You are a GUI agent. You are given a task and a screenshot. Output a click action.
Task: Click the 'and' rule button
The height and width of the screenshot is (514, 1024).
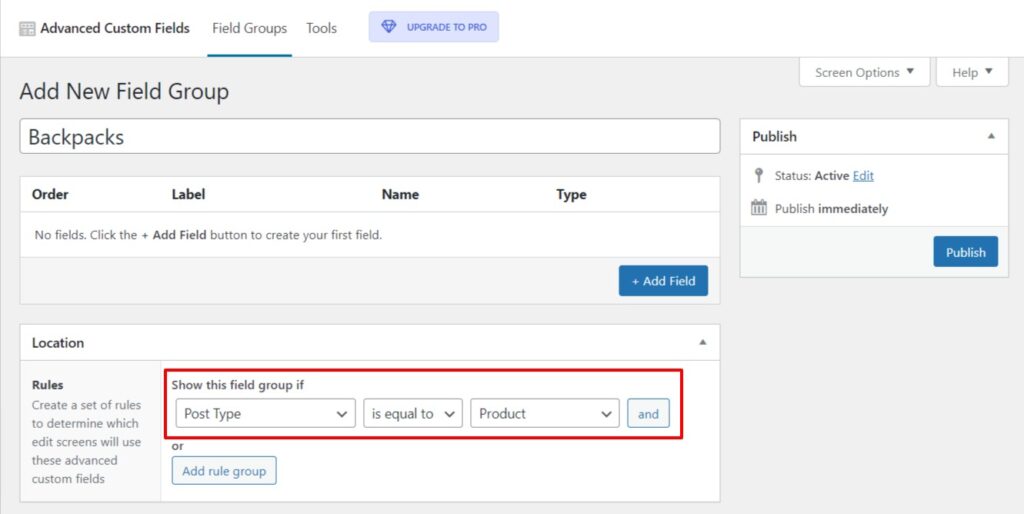click(648, 413)
